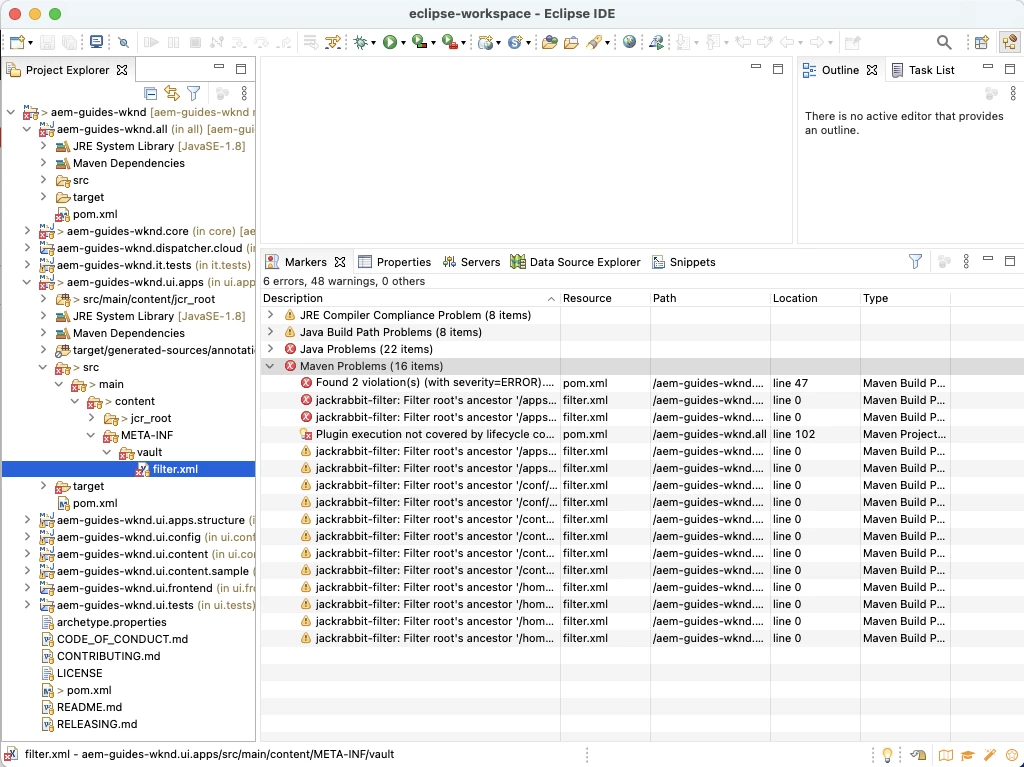Open the Web Browser globe icon

pyautogui.click(x=630, y=42)
